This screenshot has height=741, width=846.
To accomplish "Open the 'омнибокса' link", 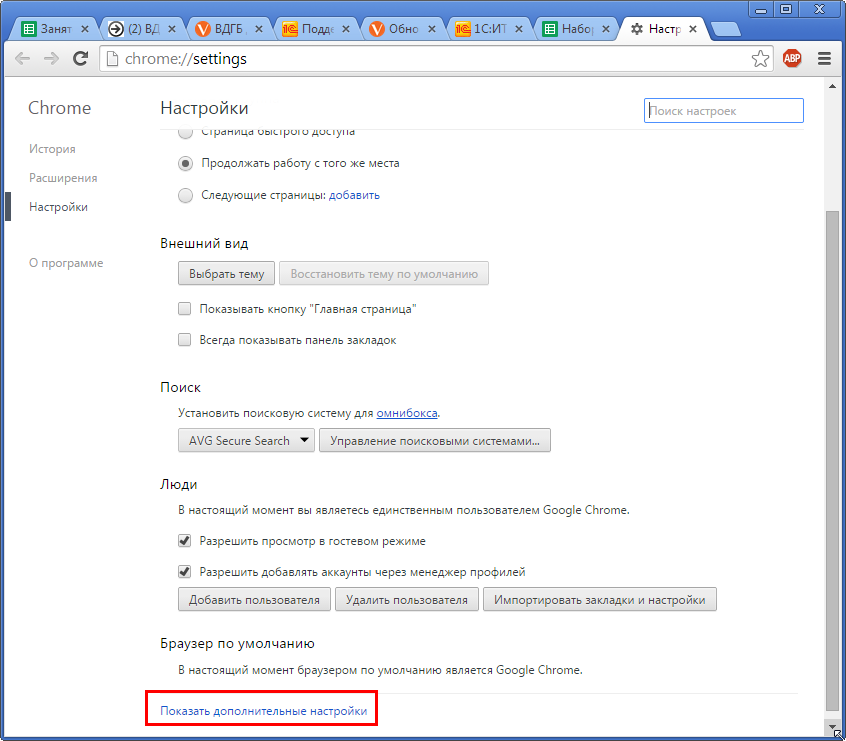I will [407, 413].
